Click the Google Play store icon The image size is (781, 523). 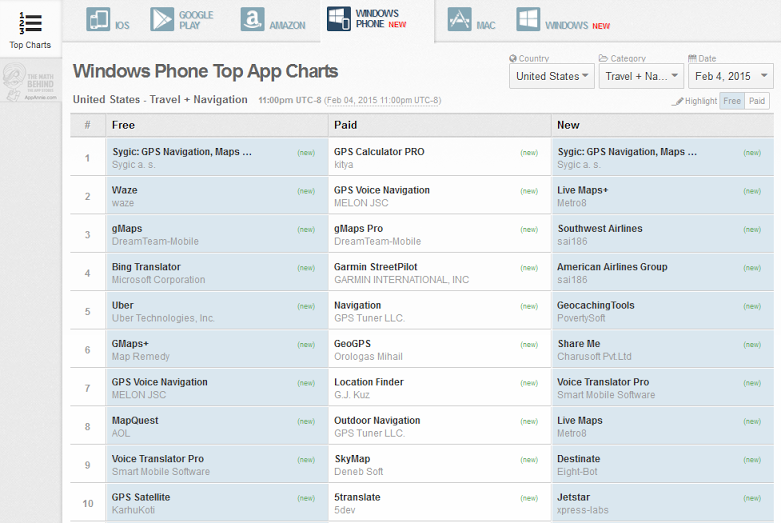pos(162,20)
